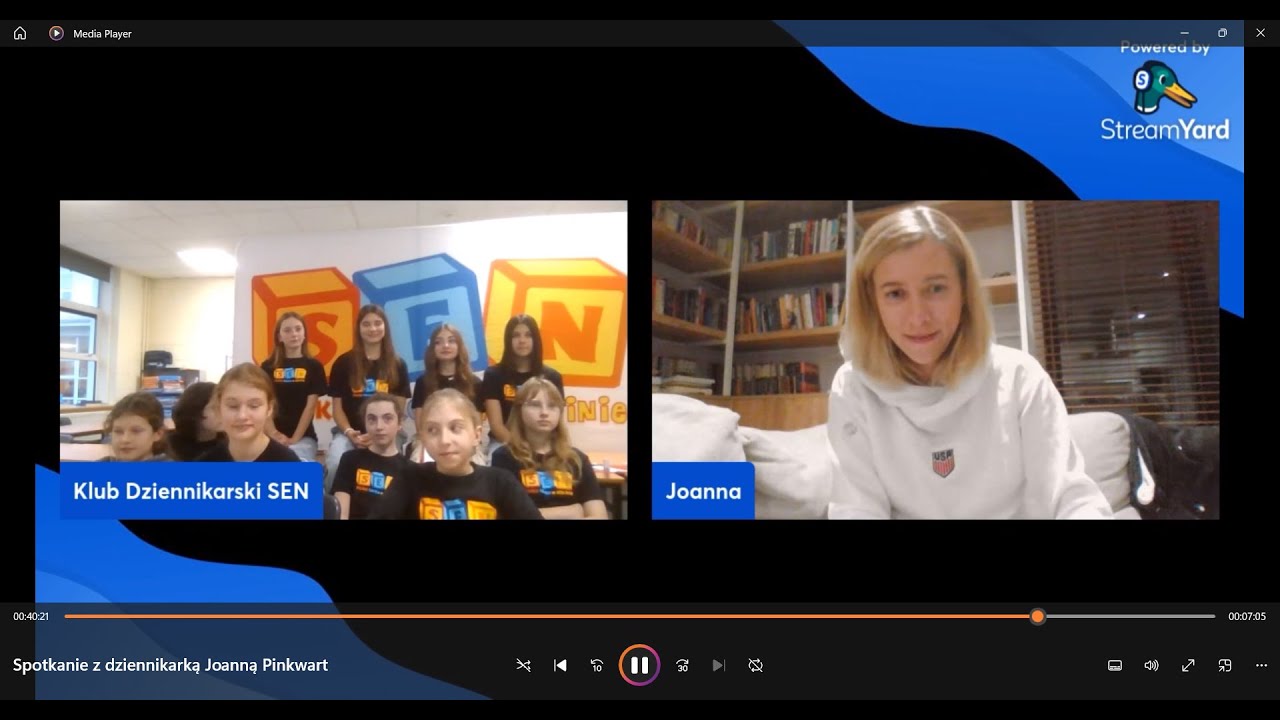Jump to the next track
This screenshot has width=1280, height=720.
718,665
